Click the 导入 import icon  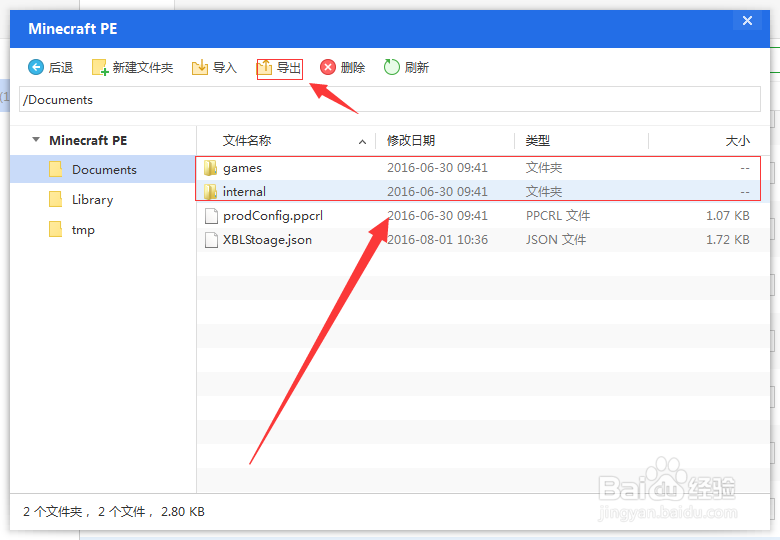click(200, 67)
